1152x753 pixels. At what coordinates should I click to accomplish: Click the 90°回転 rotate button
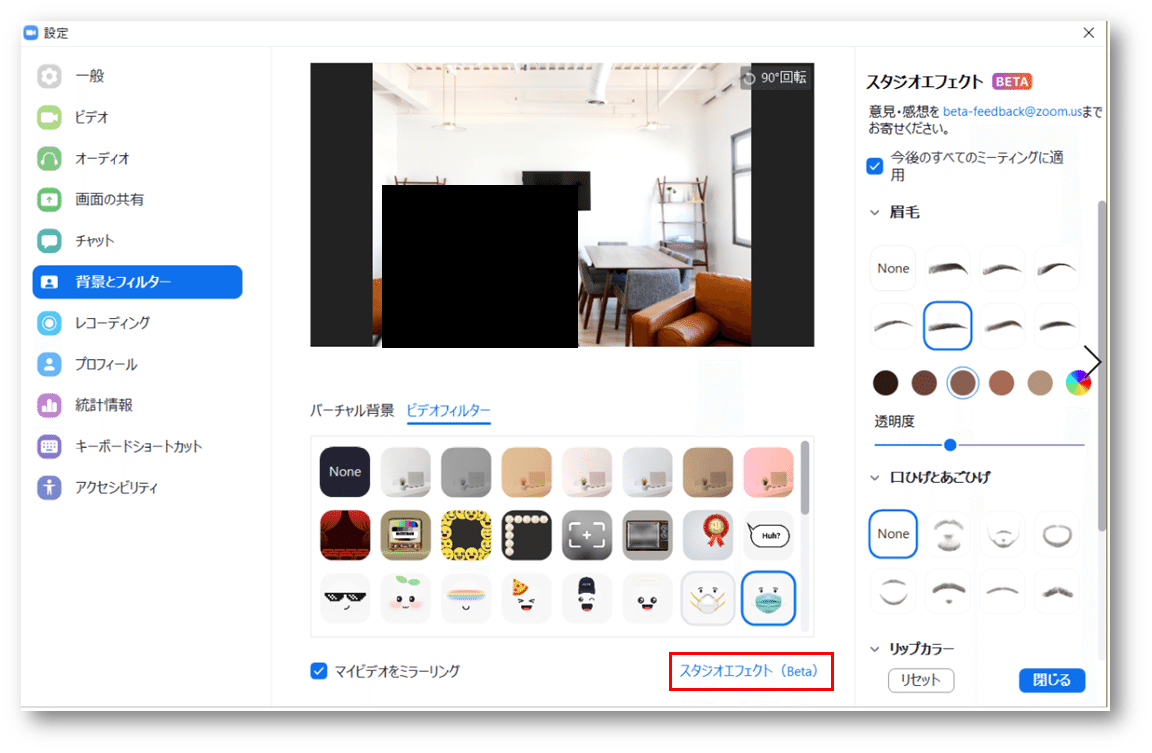click(x=775, y=78)
